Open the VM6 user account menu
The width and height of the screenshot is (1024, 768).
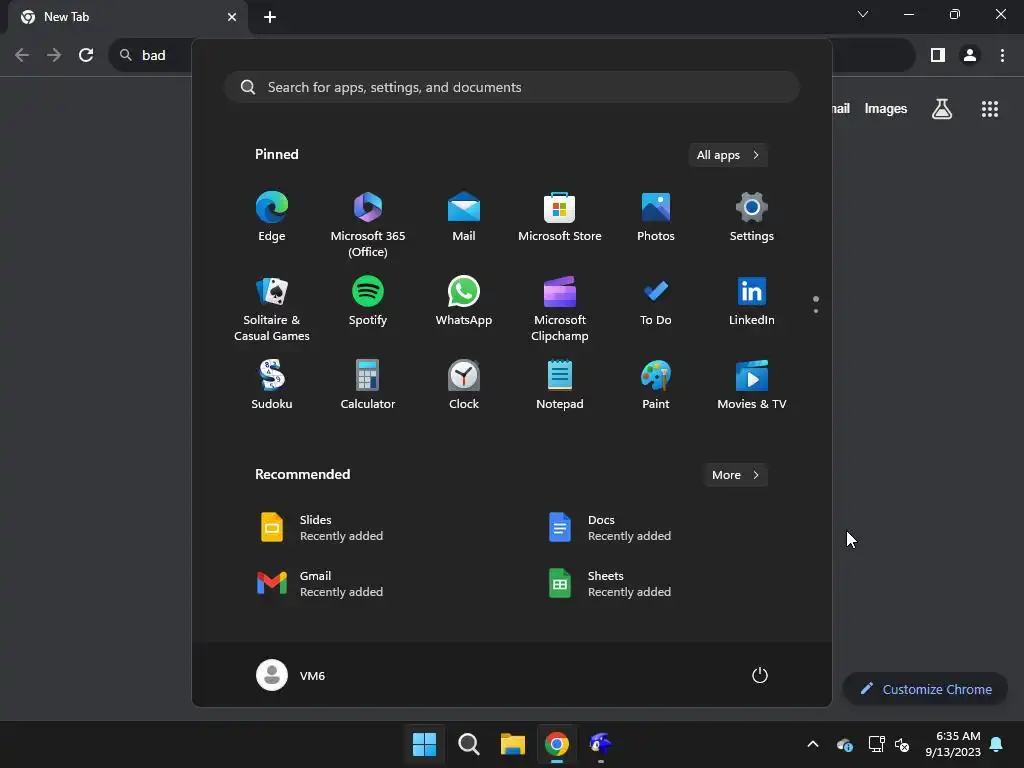click(291, 675)
